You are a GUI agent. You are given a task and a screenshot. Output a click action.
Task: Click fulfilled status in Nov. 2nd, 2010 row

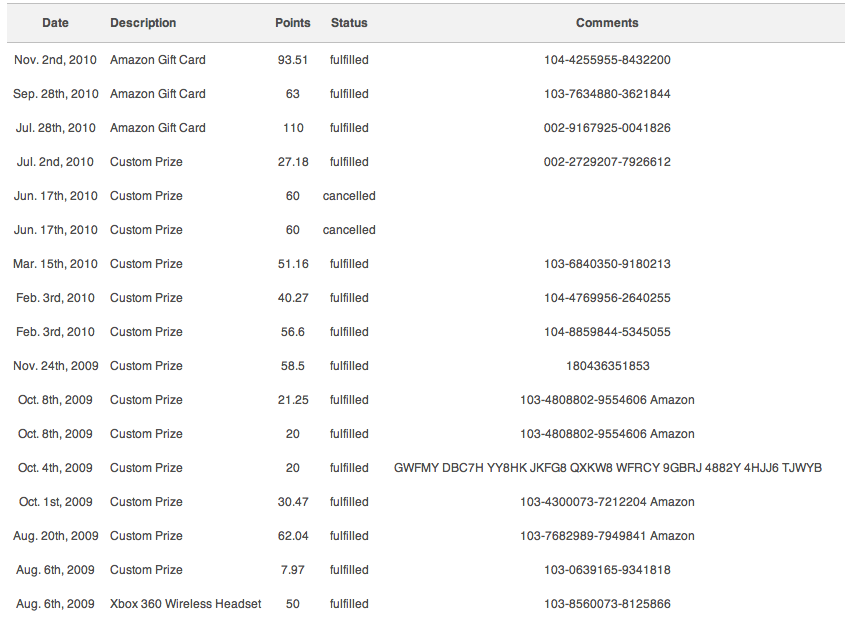pos(349,60)
